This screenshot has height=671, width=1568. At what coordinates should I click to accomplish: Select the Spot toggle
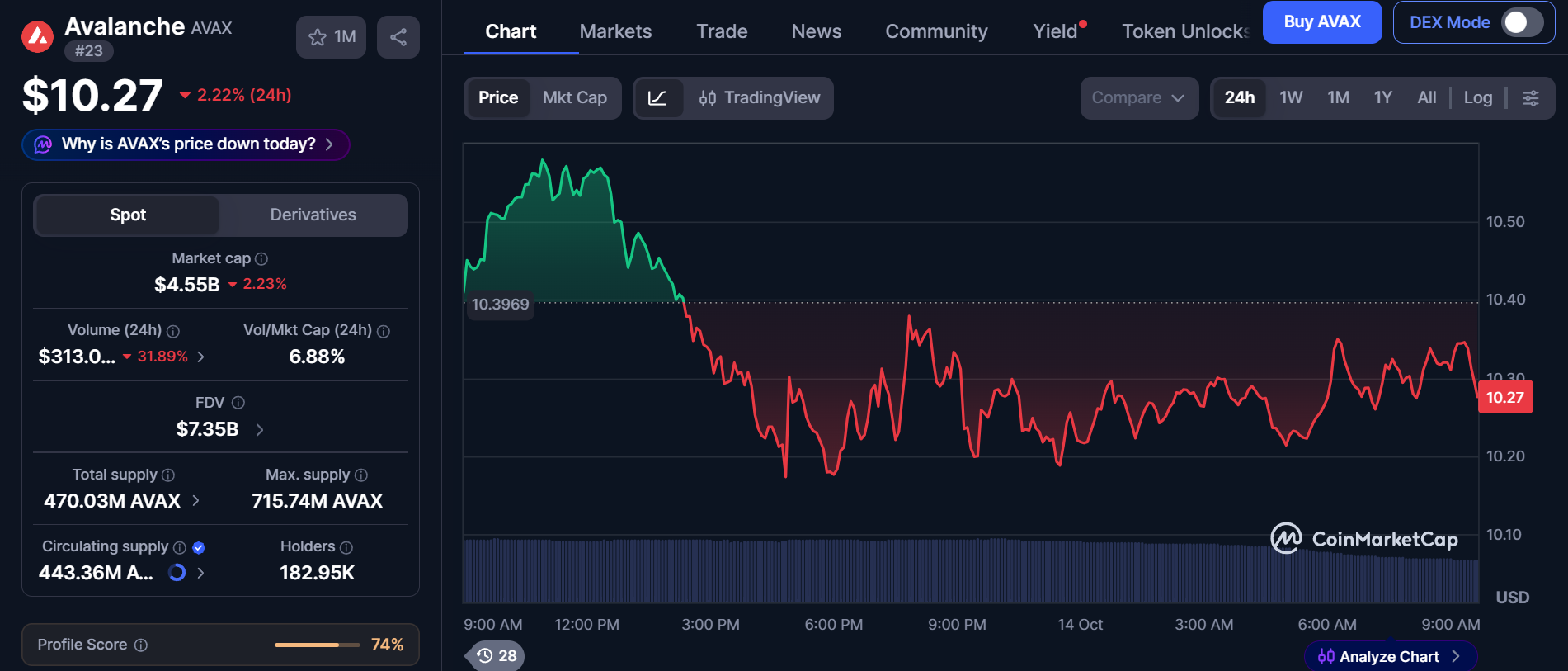coord(128,215)
